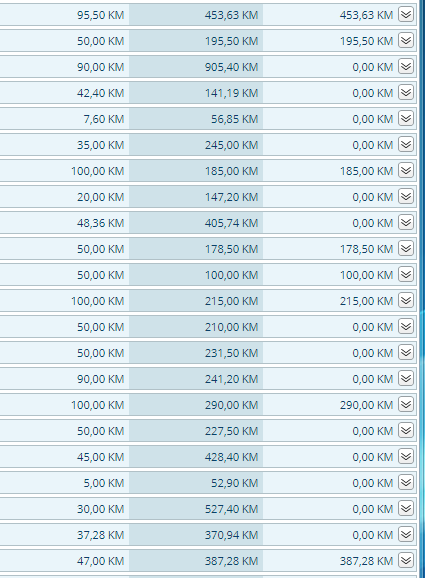
Task: Click the chevron beside the 245,00 KM row
Action: tap(406, 144)
